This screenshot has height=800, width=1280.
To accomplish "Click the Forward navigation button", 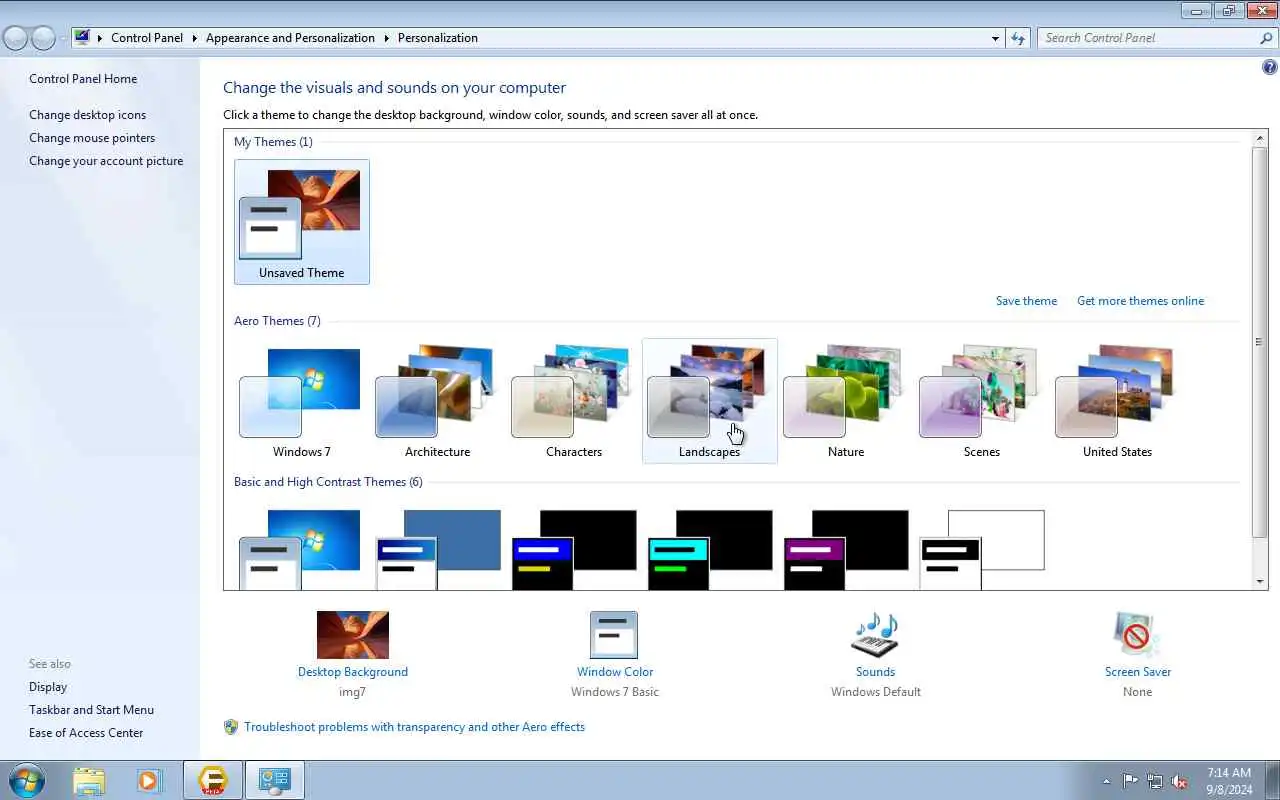I will (x=43, y=38).
